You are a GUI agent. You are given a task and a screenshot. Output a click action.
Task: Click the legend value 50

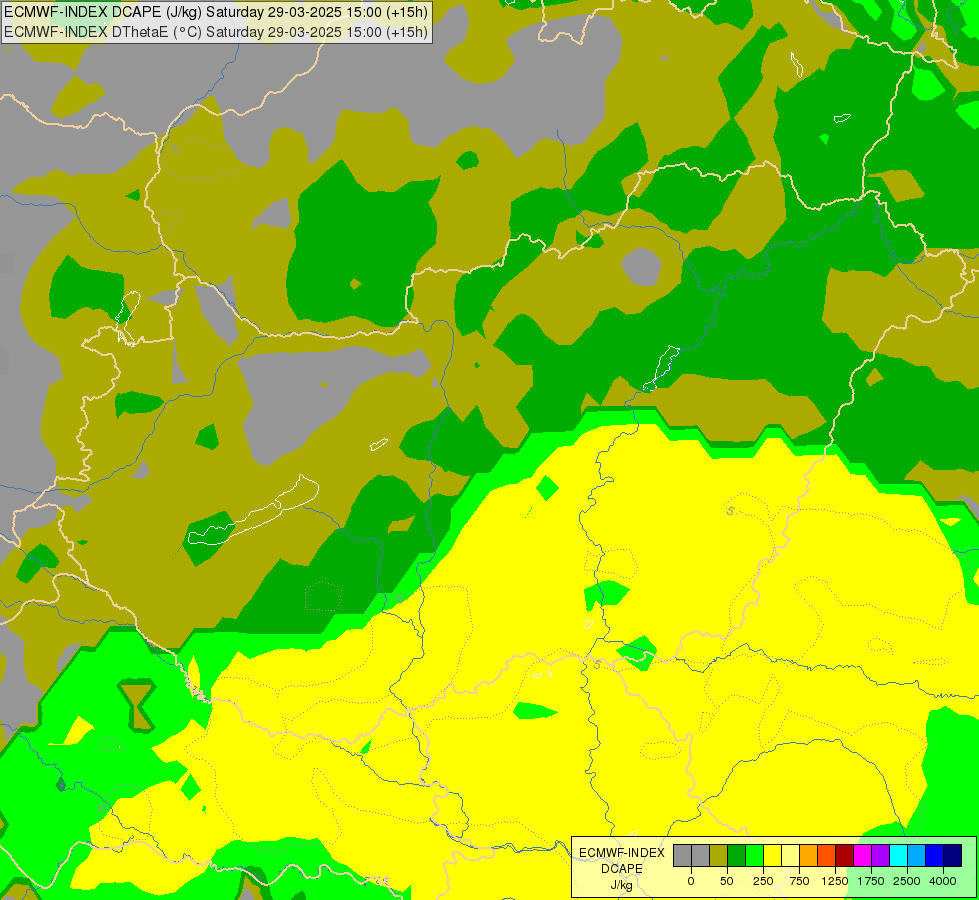[x=727, y=881]
